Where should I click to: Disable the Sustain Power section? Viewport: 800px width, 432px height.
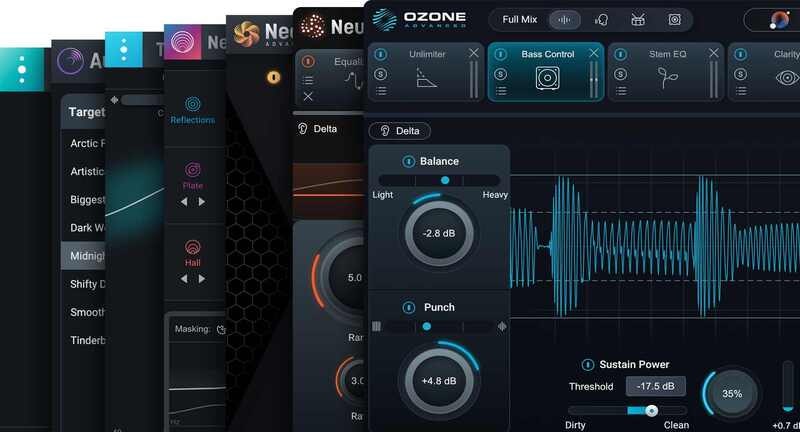(x=587, y=364)
